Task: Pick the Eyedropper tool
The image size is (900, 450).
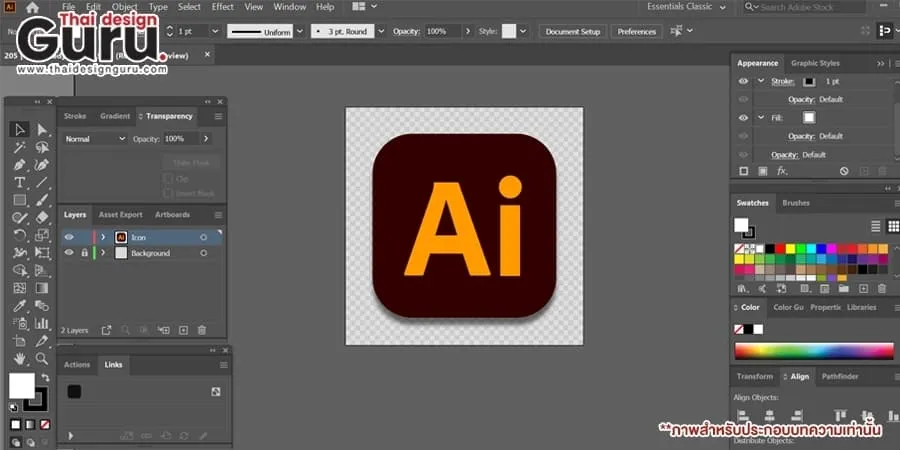Action: 20,305
